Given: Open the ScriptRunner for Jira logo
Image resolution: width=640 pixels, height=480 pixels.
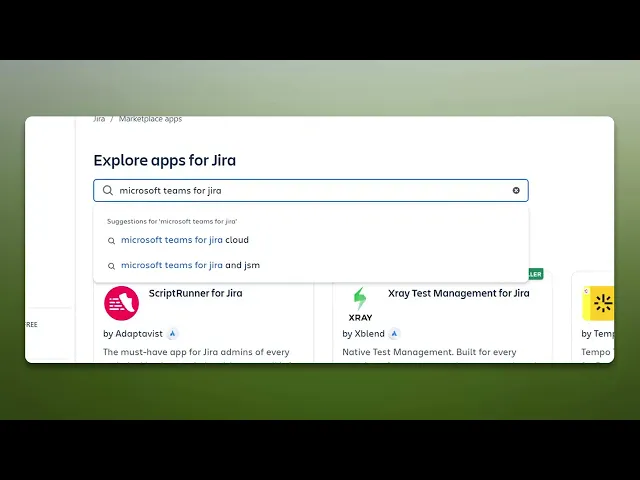Looking at the screenshot, I should (x=122, y=303).
